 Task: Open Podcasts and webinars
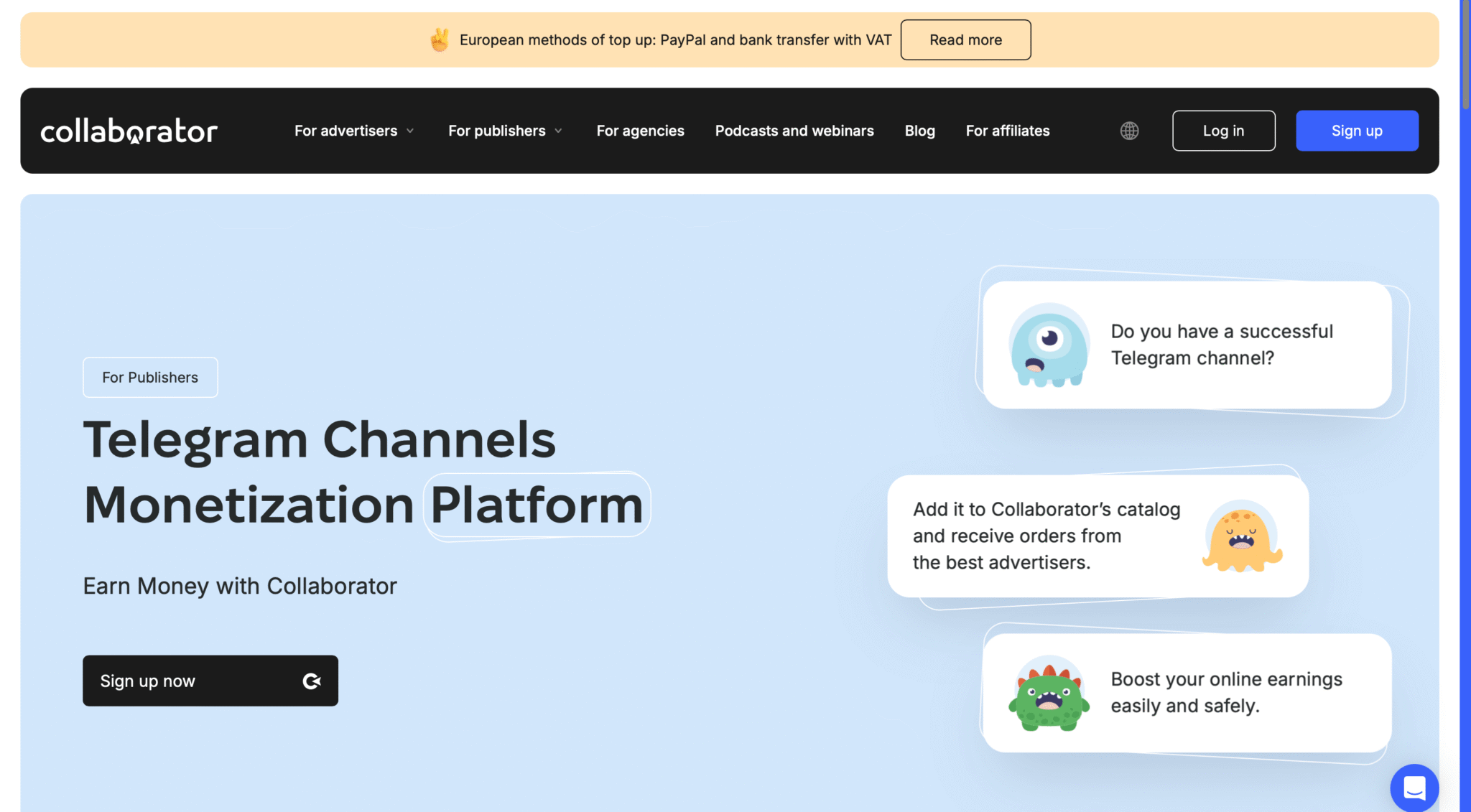(794, 131)
